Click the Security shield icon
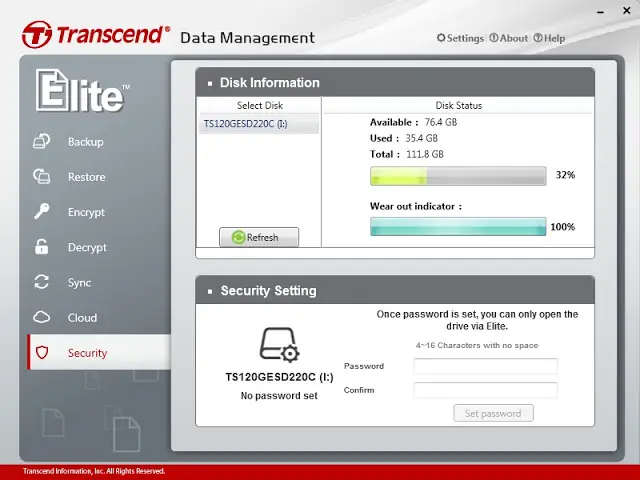 click(x=42, y=352)
